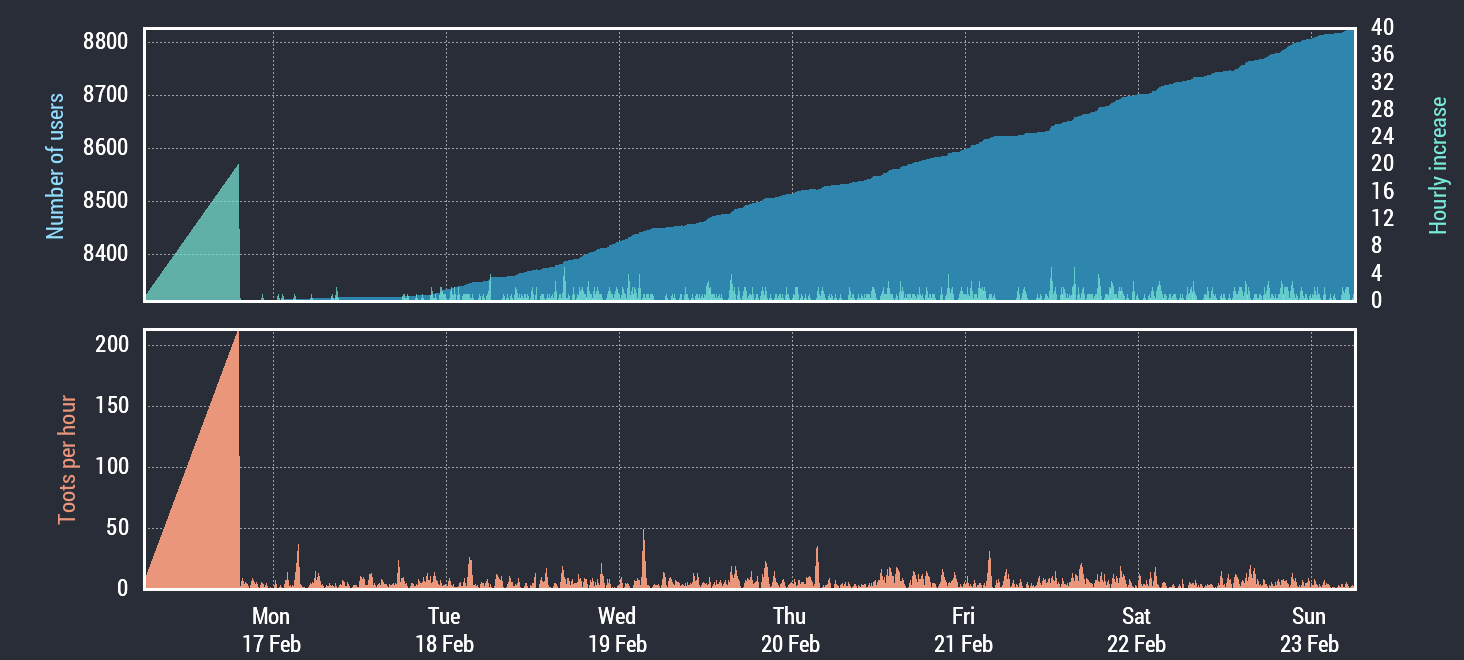This screenshot has height=660, width=1464.
Task: Click the "Toots per hour" axis title
Action: click(67, 460)
